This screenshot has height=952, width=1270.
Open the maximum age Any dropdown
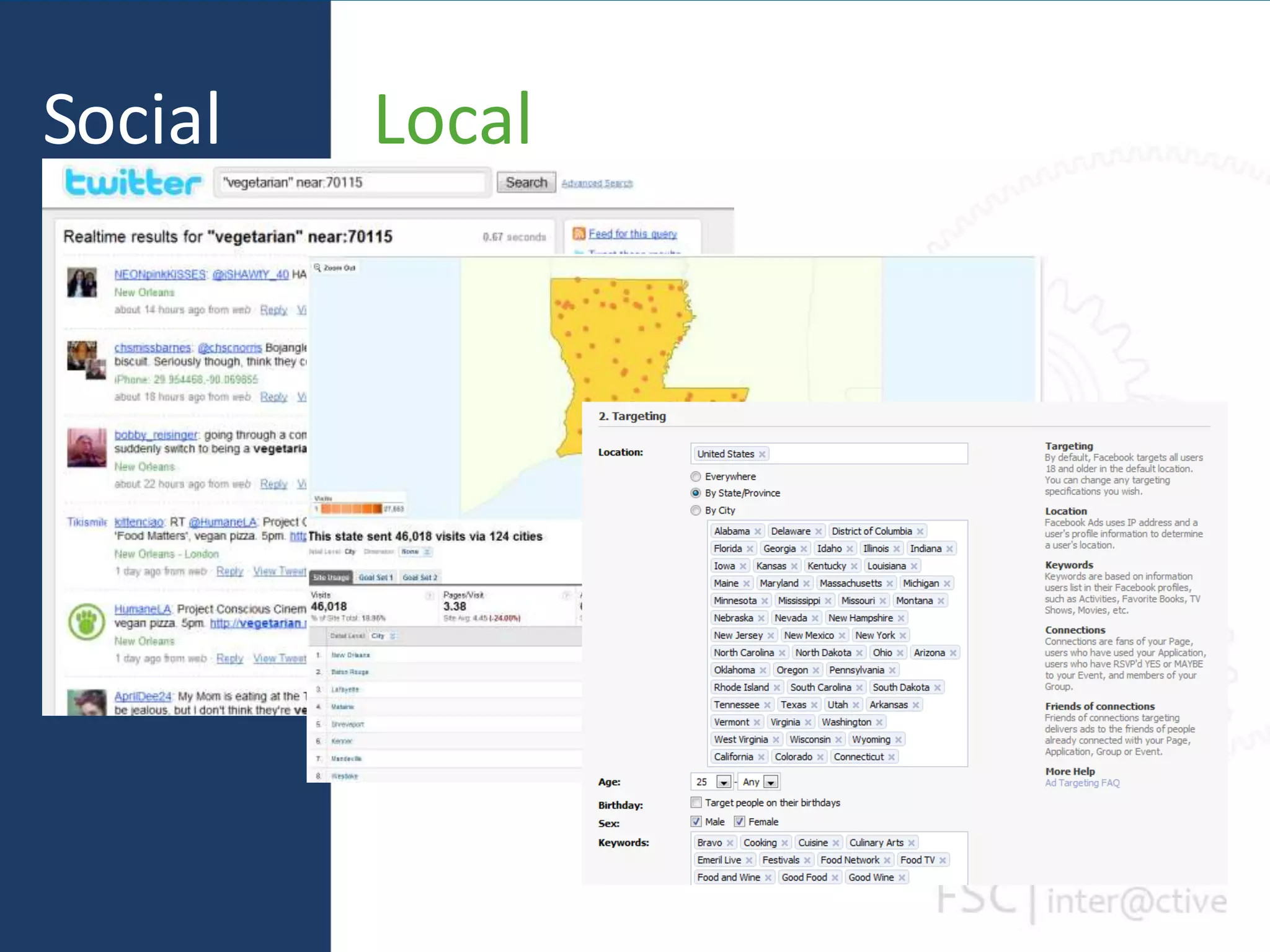[770, 782]
